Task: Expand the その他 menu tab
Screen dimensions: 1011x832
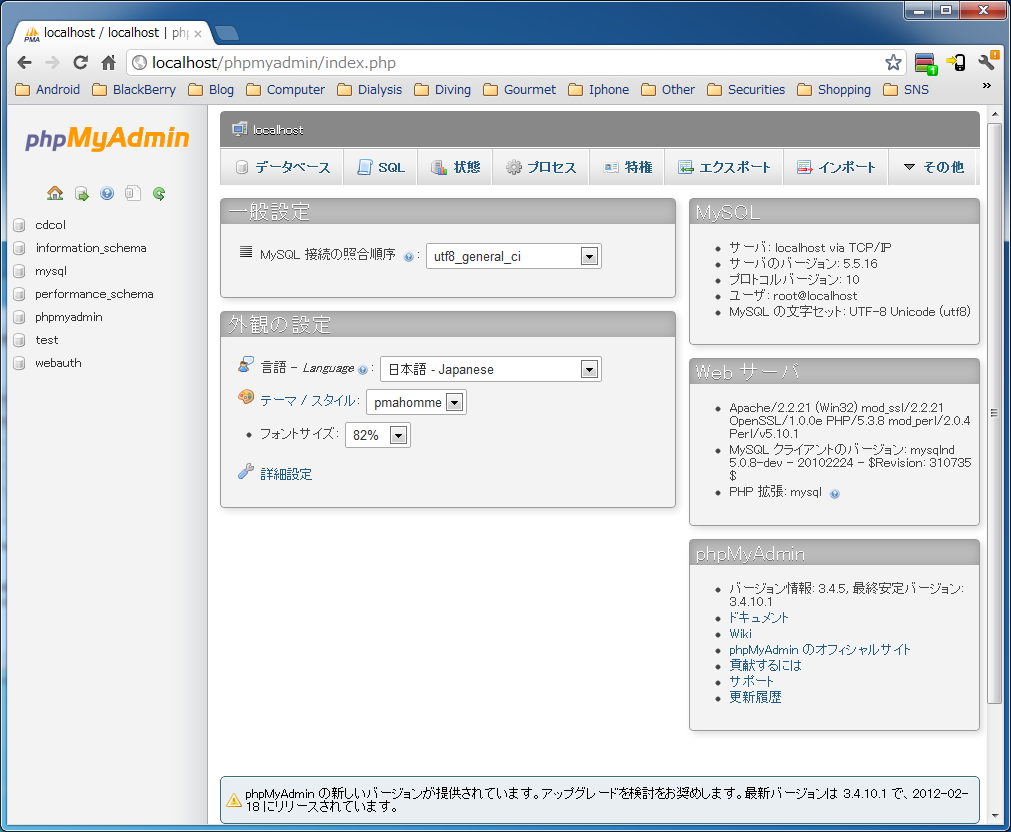Action: tap(933, 167)
